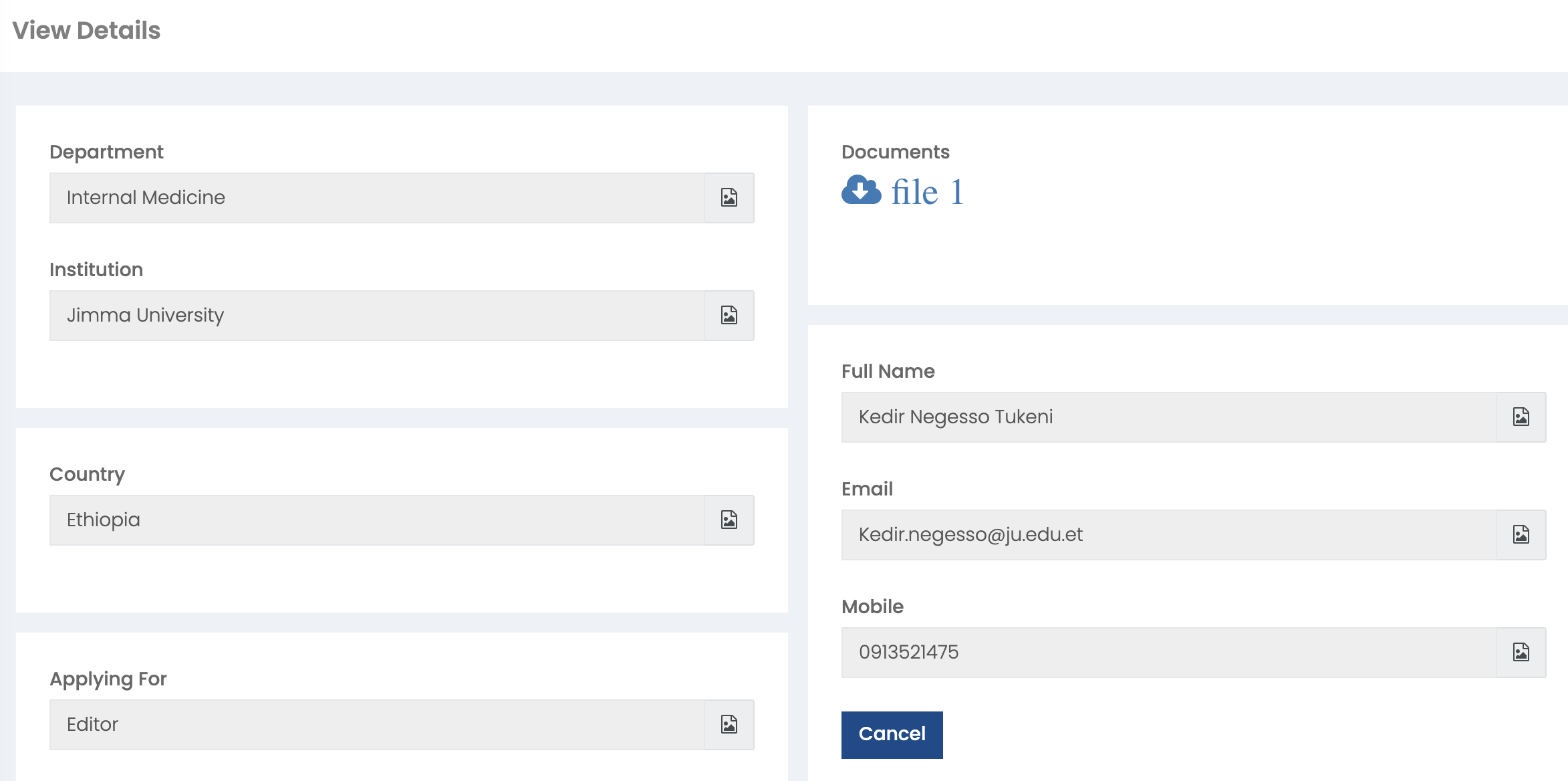Click the image icon beside Institution field
The width and height of the screenshot is (1568, 781).
click(x=729, y=316)
